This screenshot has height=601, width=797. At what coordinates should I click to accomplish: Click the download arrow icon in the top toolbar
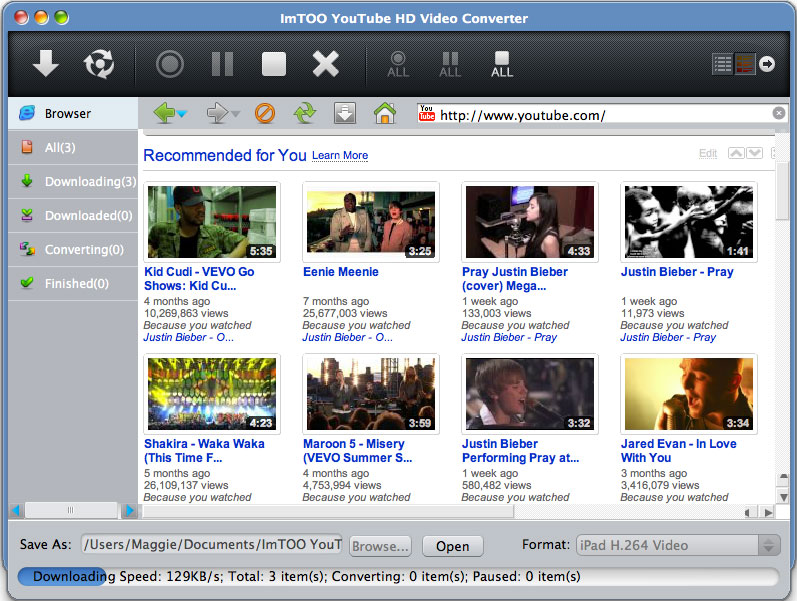pos(45,65)
